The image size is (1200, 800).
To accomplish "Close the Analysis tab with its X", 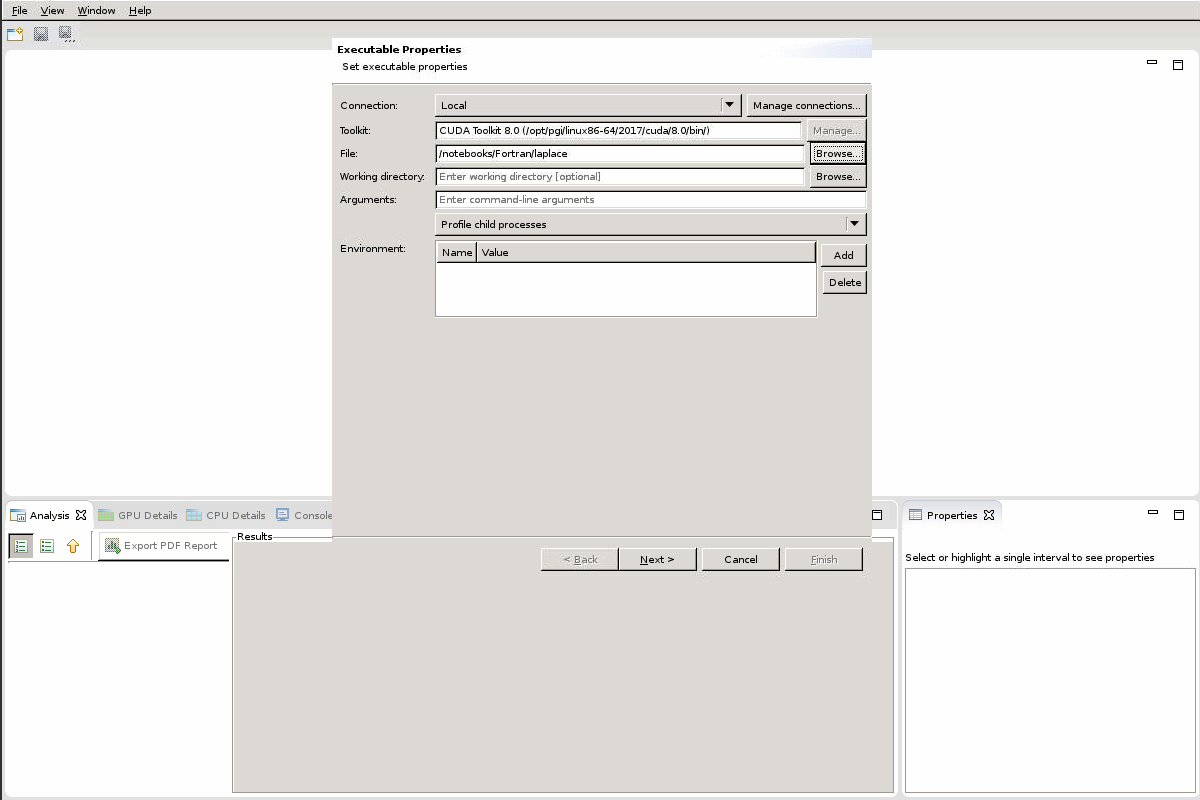I will tap(81, 515).
